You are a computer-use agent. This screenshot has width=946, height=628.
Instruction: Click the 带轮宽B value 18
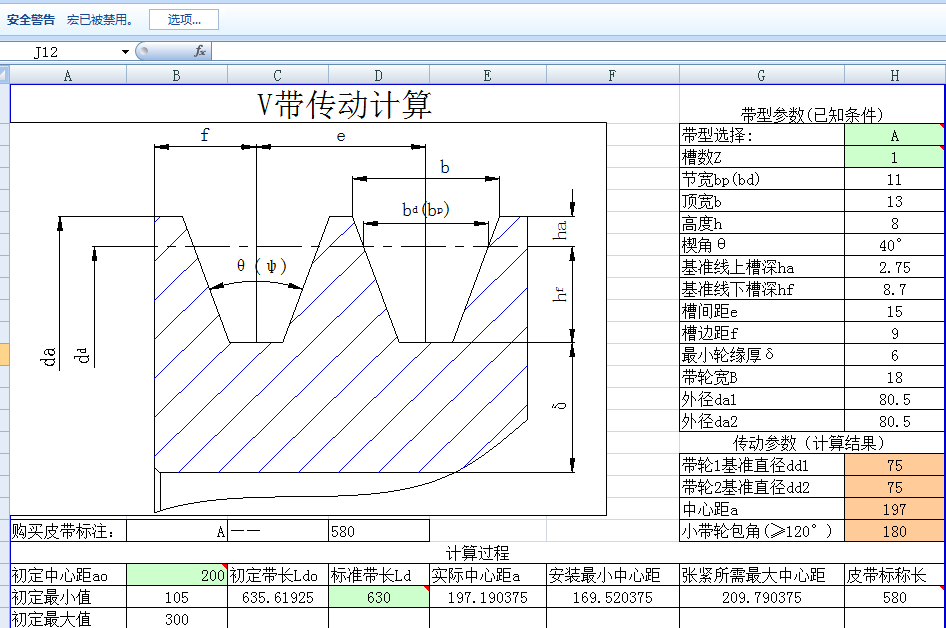(x=895, y=378)
